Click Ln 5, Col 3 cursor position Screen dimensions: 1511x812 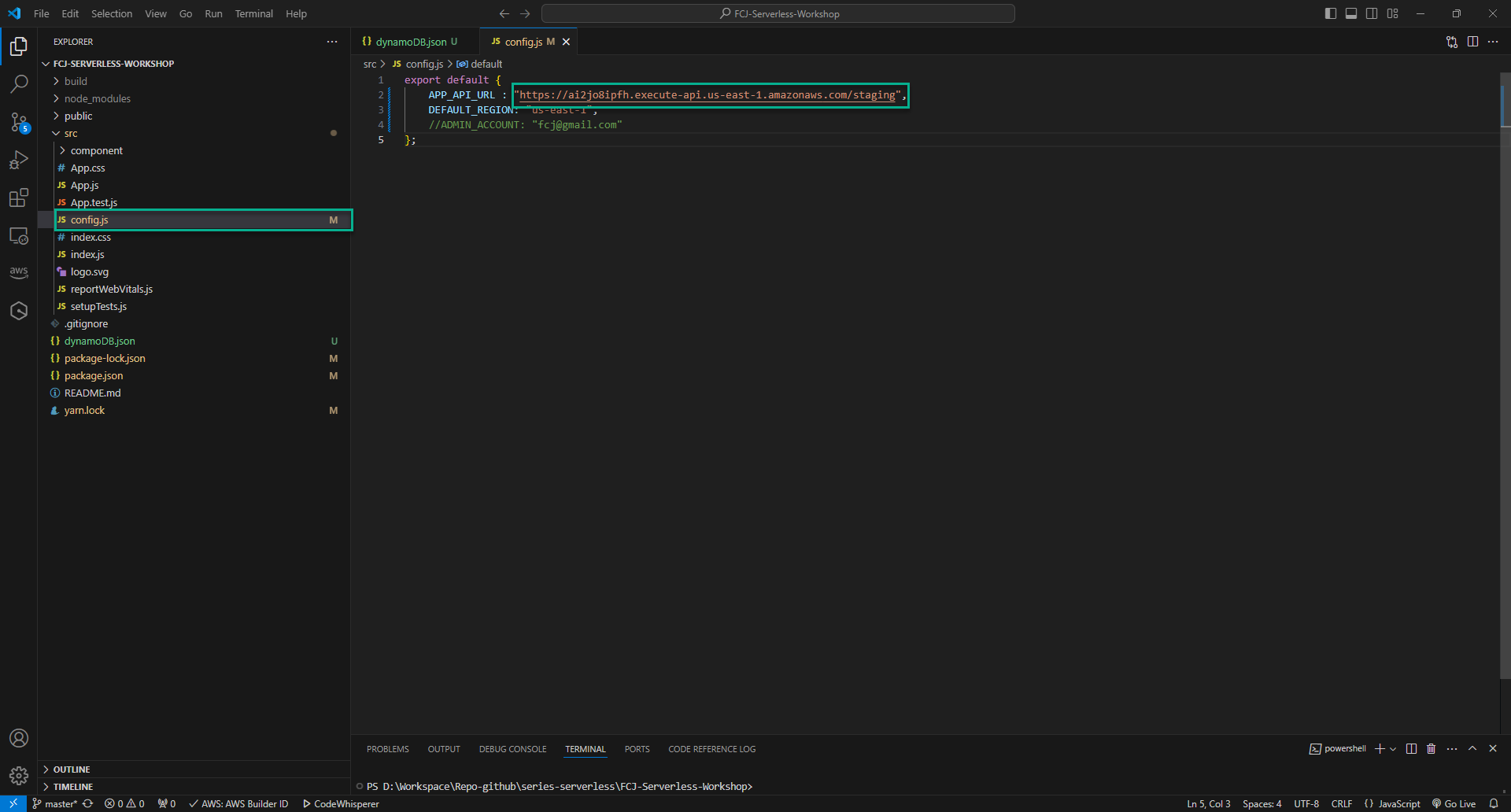[1208, 803]
